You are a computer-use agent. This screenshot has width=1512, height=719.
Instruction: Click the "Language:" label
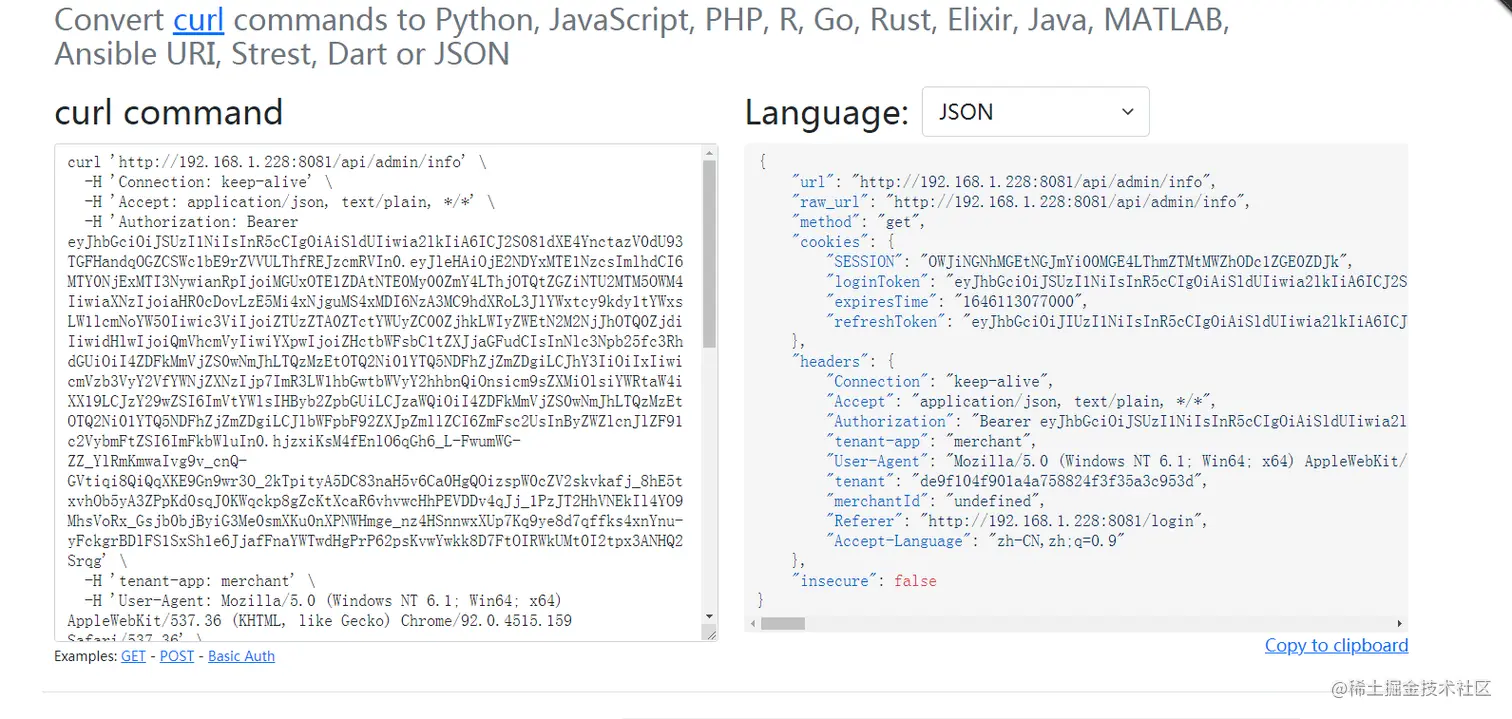tap(826, 112)
